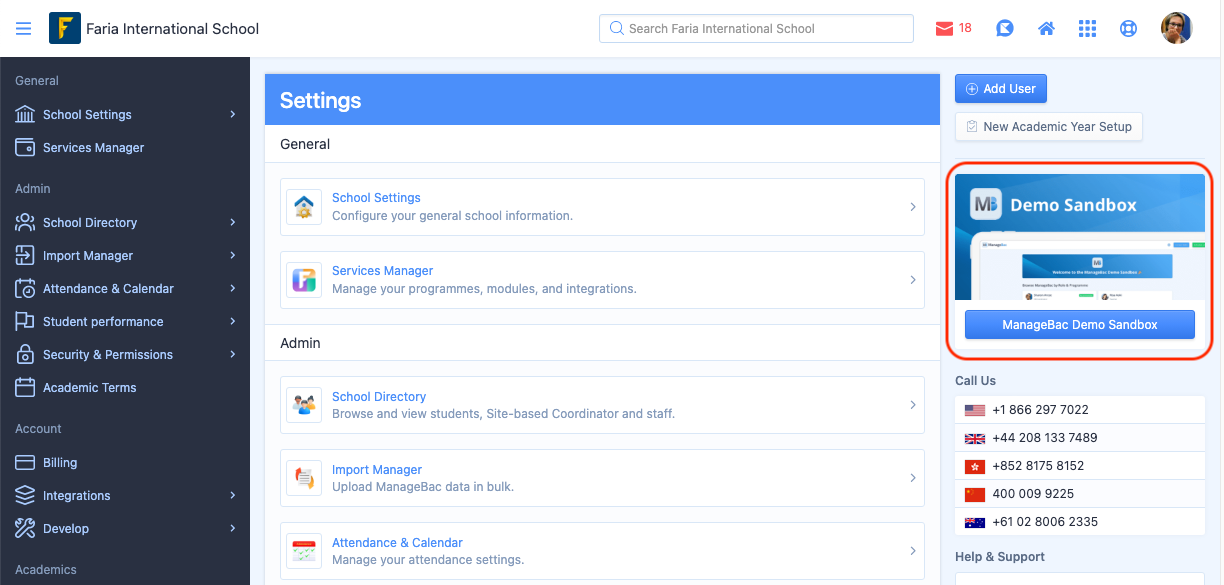Open the Attendance & Calendar link
This screenshot has width=1224, height=585.
click(x=398, y=543)
